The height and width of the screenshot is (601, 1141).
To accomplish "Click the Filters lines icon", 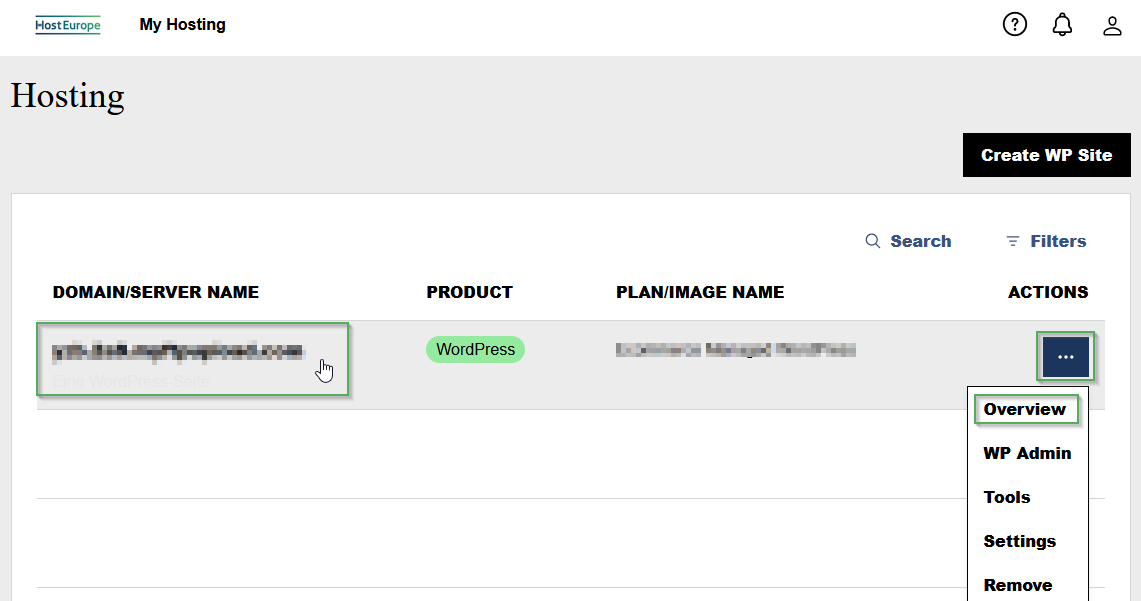I will (x=1013, y=241).
